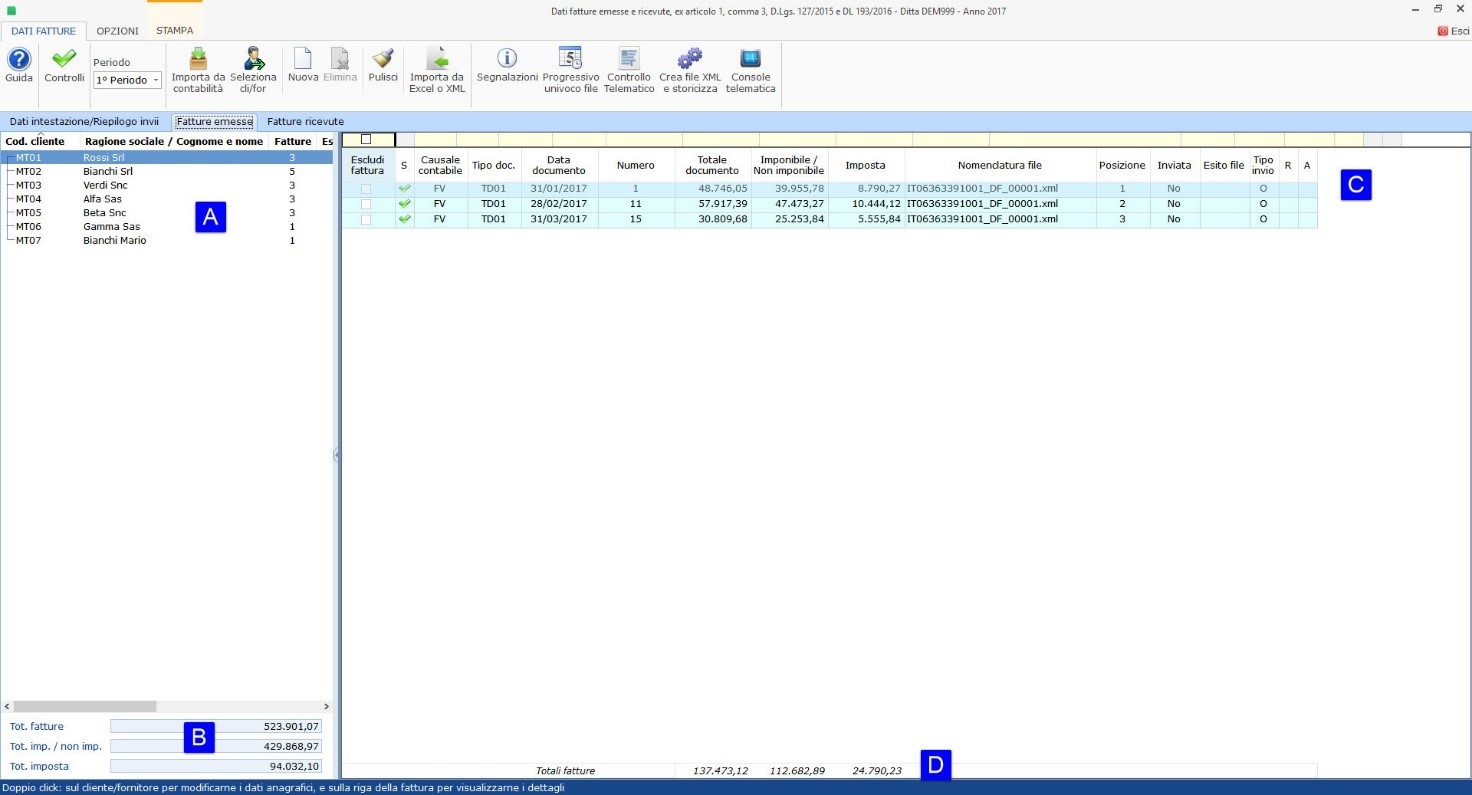The height and width of the screenshot is (795, 1472).
Task: Select client MT04 Alfa Sas
Action: click(167, 199)
